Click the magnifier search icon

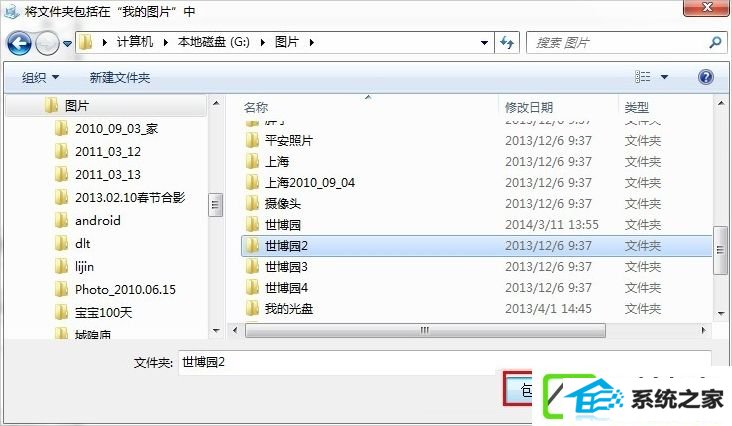715,43
